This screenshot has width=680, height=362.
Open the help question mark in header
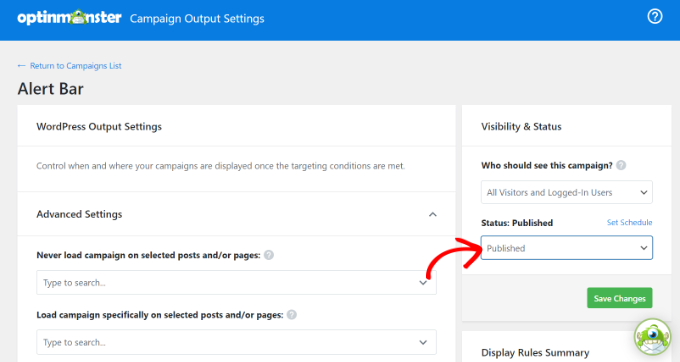click(655, 16)
